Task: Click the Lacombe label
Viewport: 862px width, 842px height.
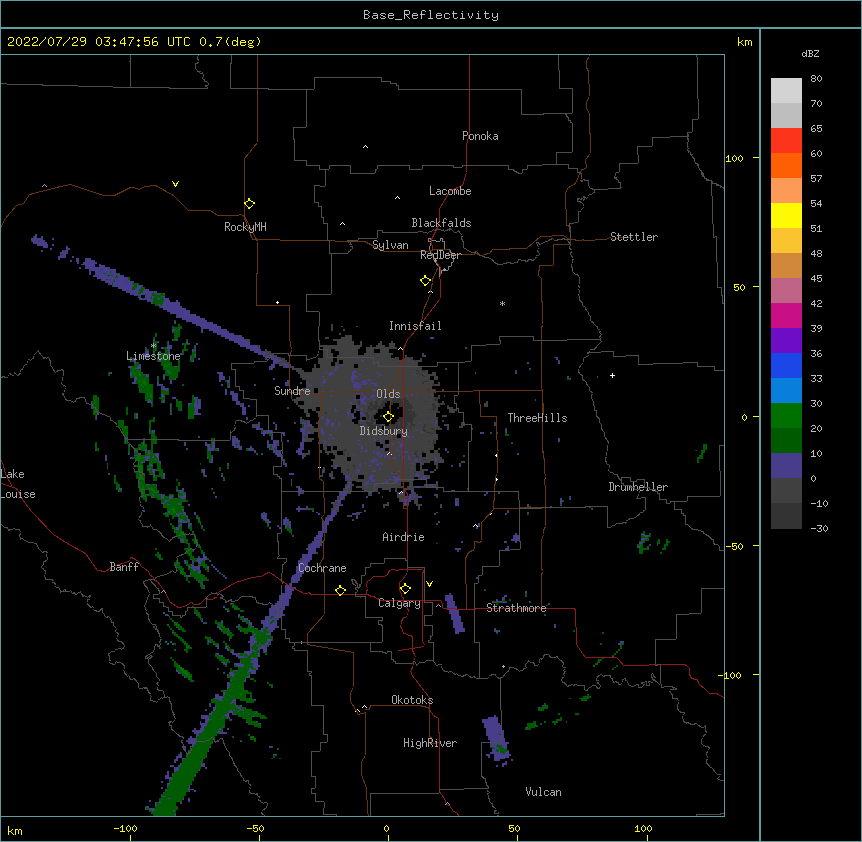Action: click(450, 191)
